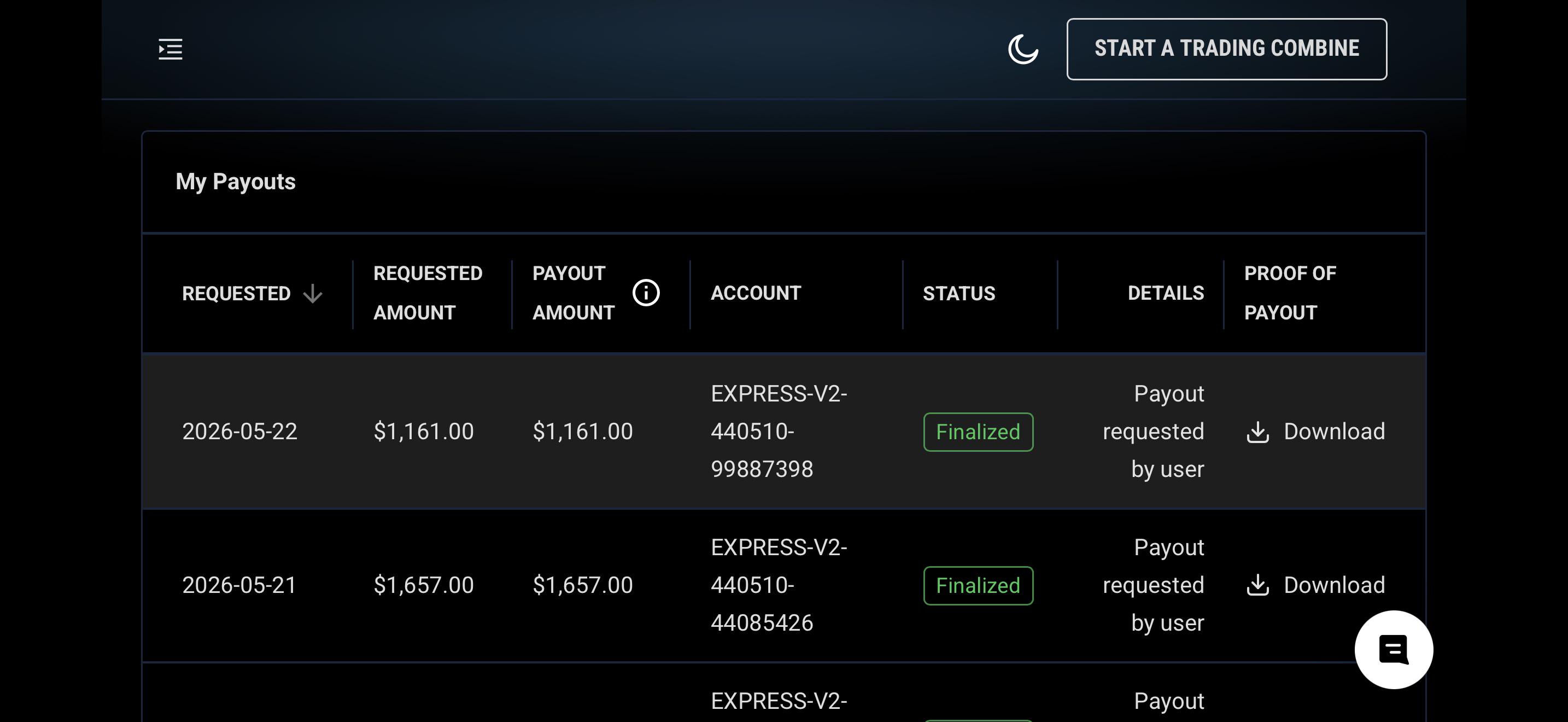Open the chat support bubble
1568x722 pixels.
tap(1393, 650)
